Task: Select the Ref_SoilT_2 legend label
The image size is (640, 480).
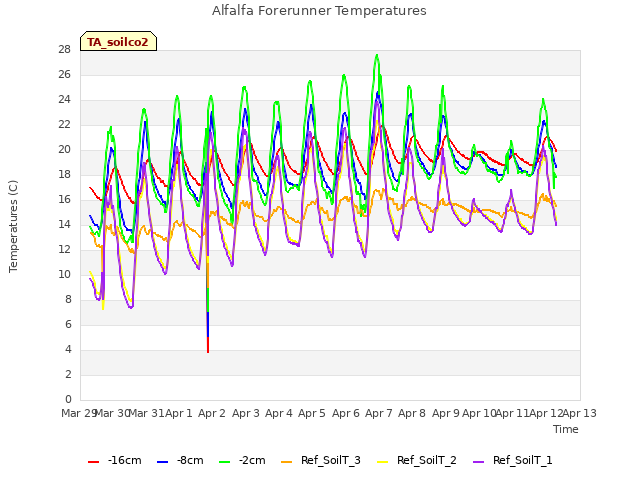Action: [x=427, y=460]
